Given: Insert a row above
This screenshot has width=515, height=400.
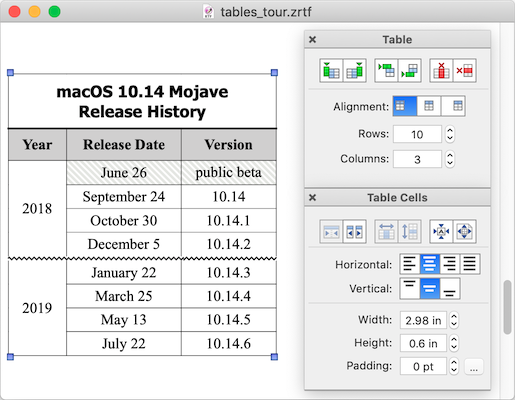Looking at the screenshot, I should tap(386, 71).
